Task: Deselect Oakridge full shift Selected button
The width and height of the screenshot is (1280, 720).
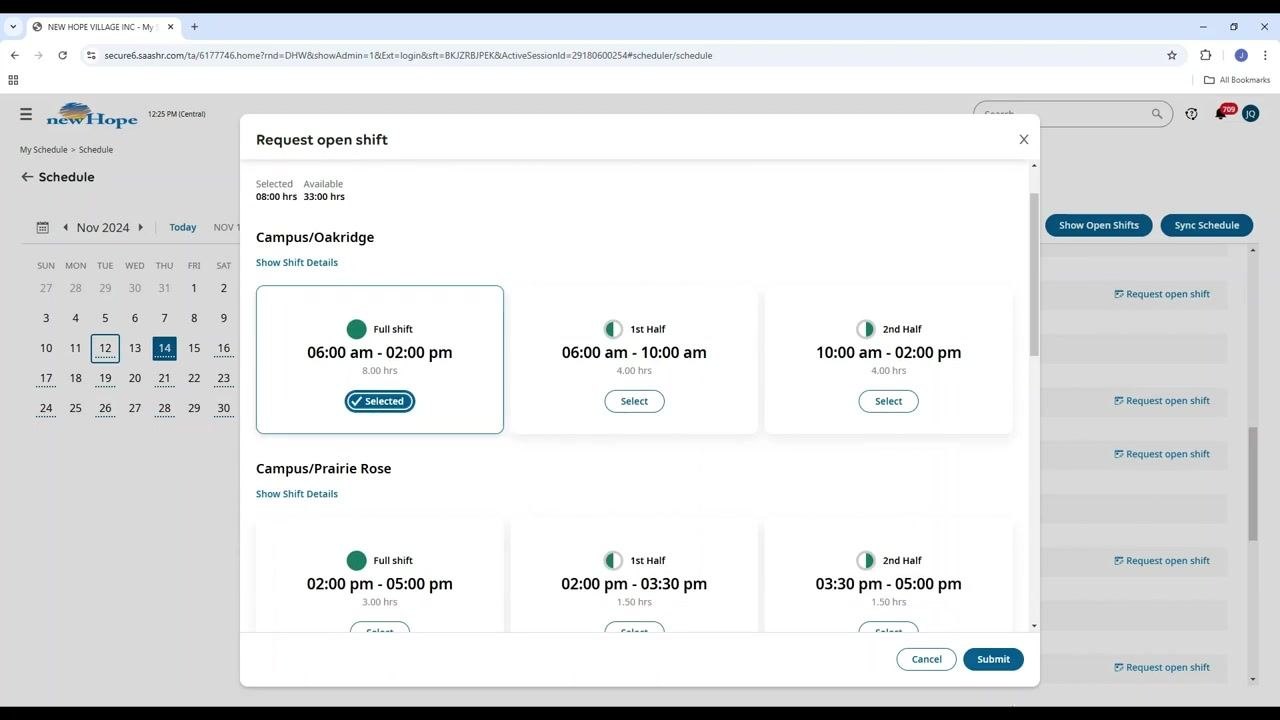Action: pyautogui.click(x=380, y=401)
